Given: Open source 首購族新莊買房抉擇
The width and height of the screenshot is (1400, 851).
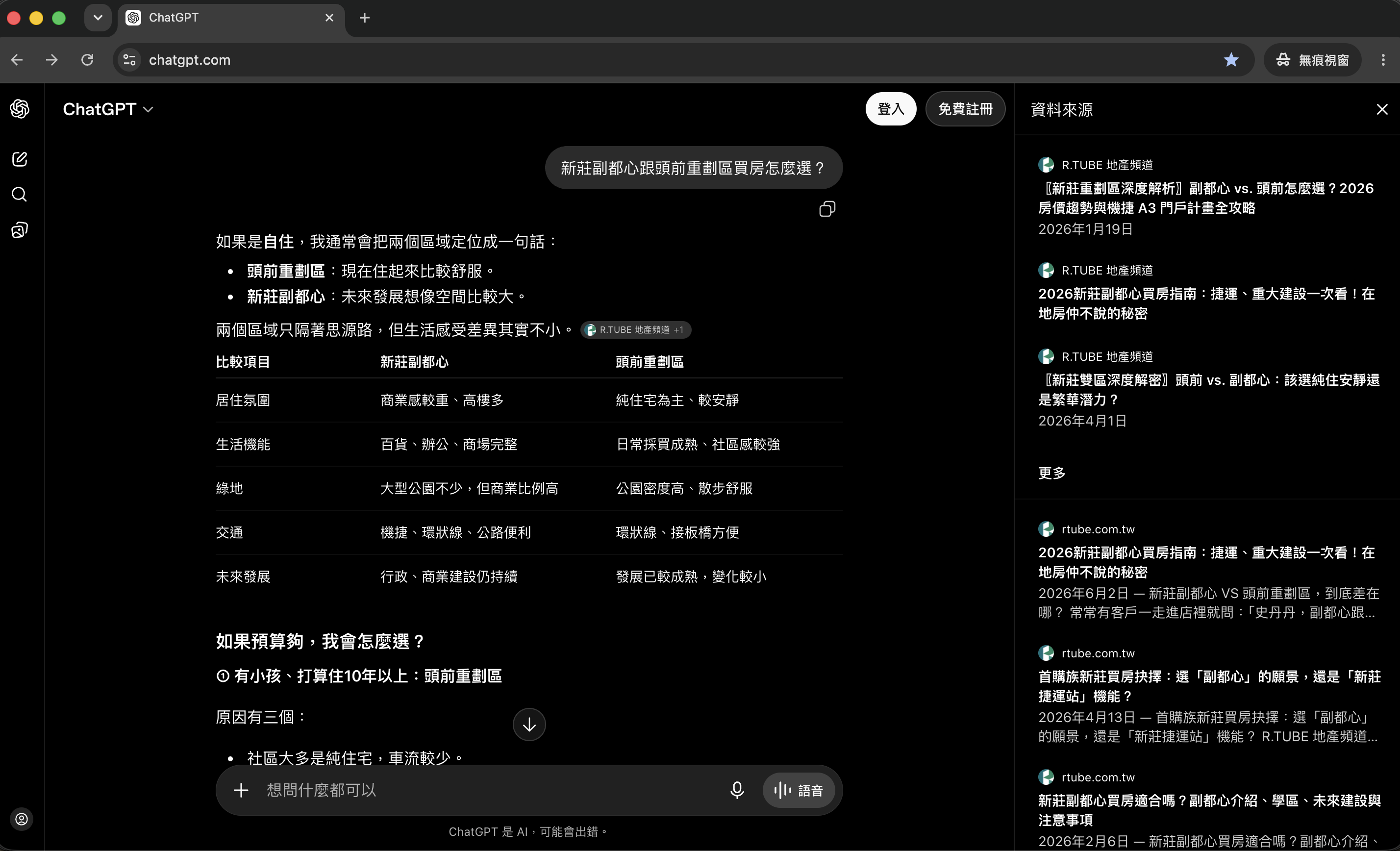Looking at the screenshot, I should (1209, 686).
